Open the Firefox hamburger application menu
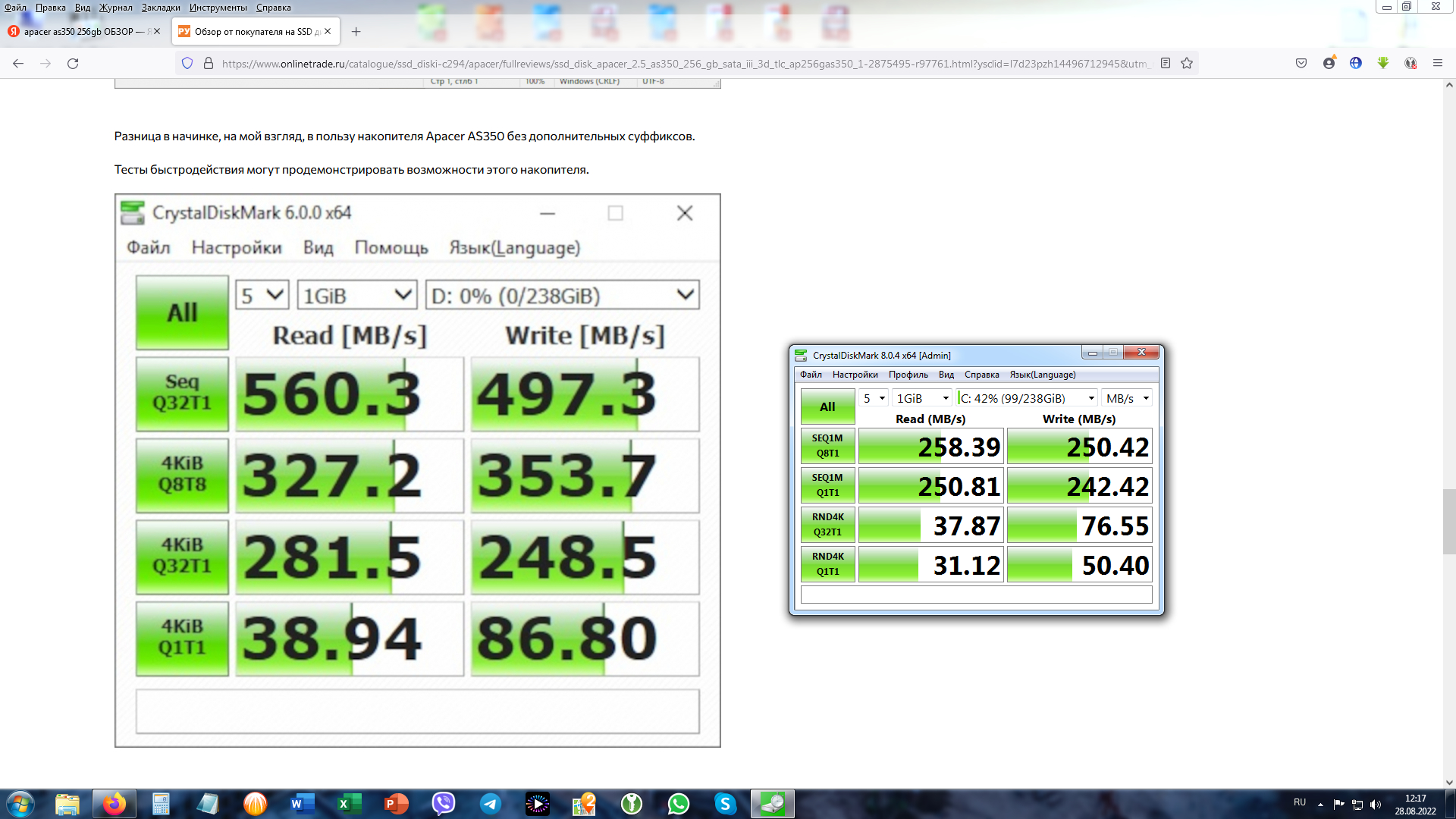The height and width of the screenshot is (819, 1456). pos(1437,64)
